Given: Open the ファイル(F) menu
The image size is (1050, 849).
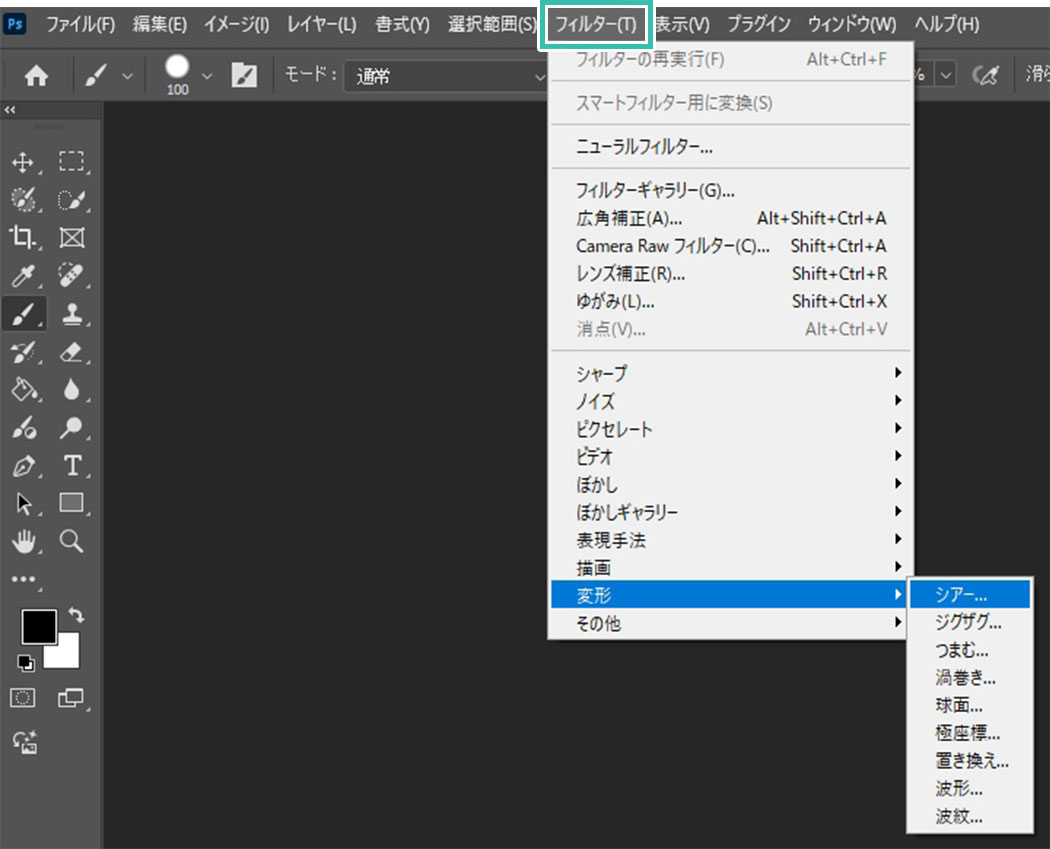Looking at the screenshot, I should pyautogui.click(x=80, y=25).
